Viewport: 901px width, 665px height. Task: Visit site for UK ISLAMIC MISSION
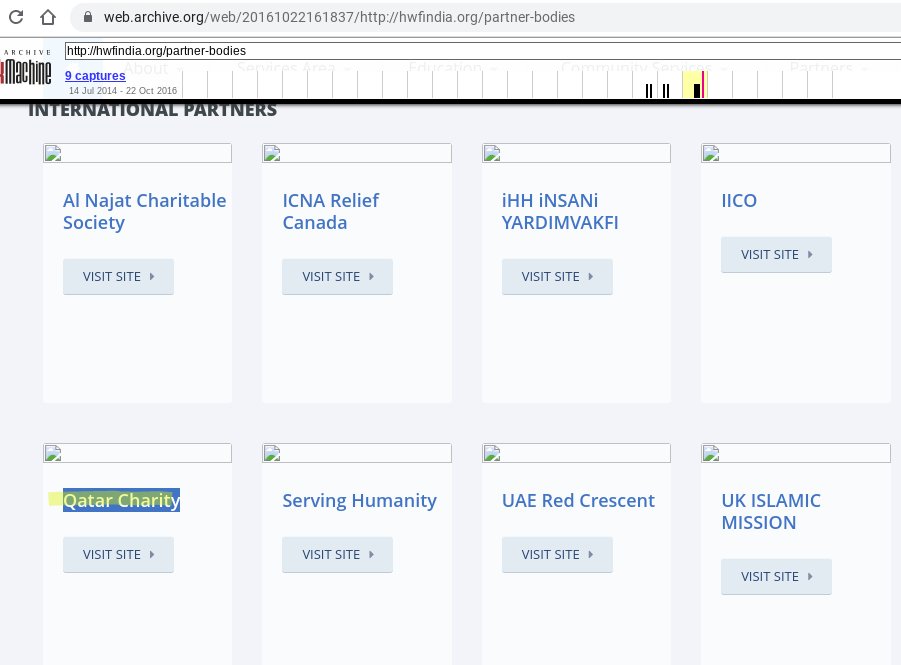(776, 576)
